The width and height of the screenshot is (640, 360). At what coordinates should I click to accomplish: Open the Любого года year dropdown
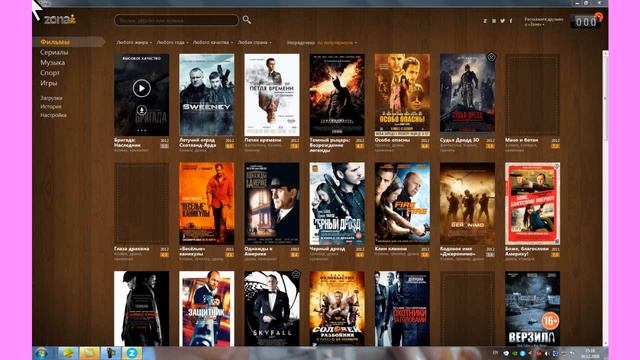(x=172, y=42)
